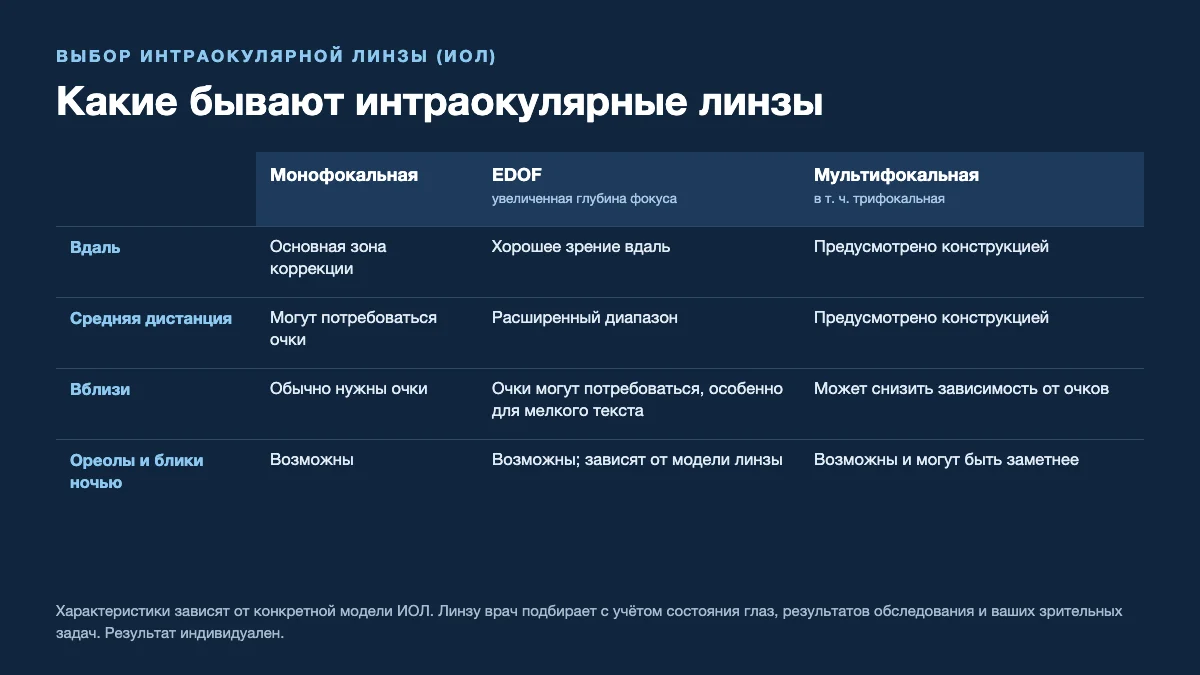This screenshot has width=1200, height=675.
Task: Click the 'Мультифокальная' column header
Action: tap(896, 175)
